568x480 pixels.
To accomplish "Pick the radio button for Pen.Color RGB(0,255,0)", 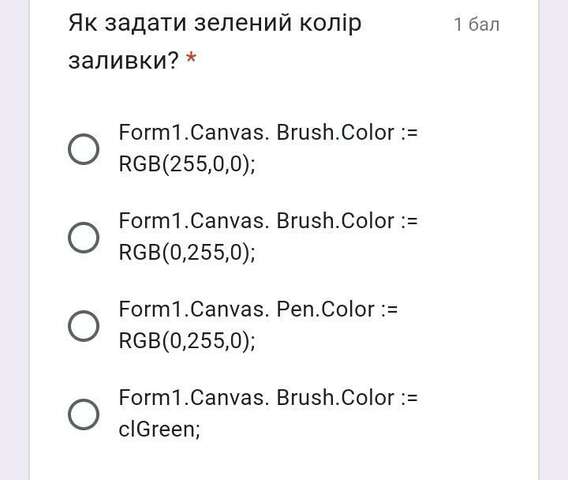I will click(x=84, y=326).
